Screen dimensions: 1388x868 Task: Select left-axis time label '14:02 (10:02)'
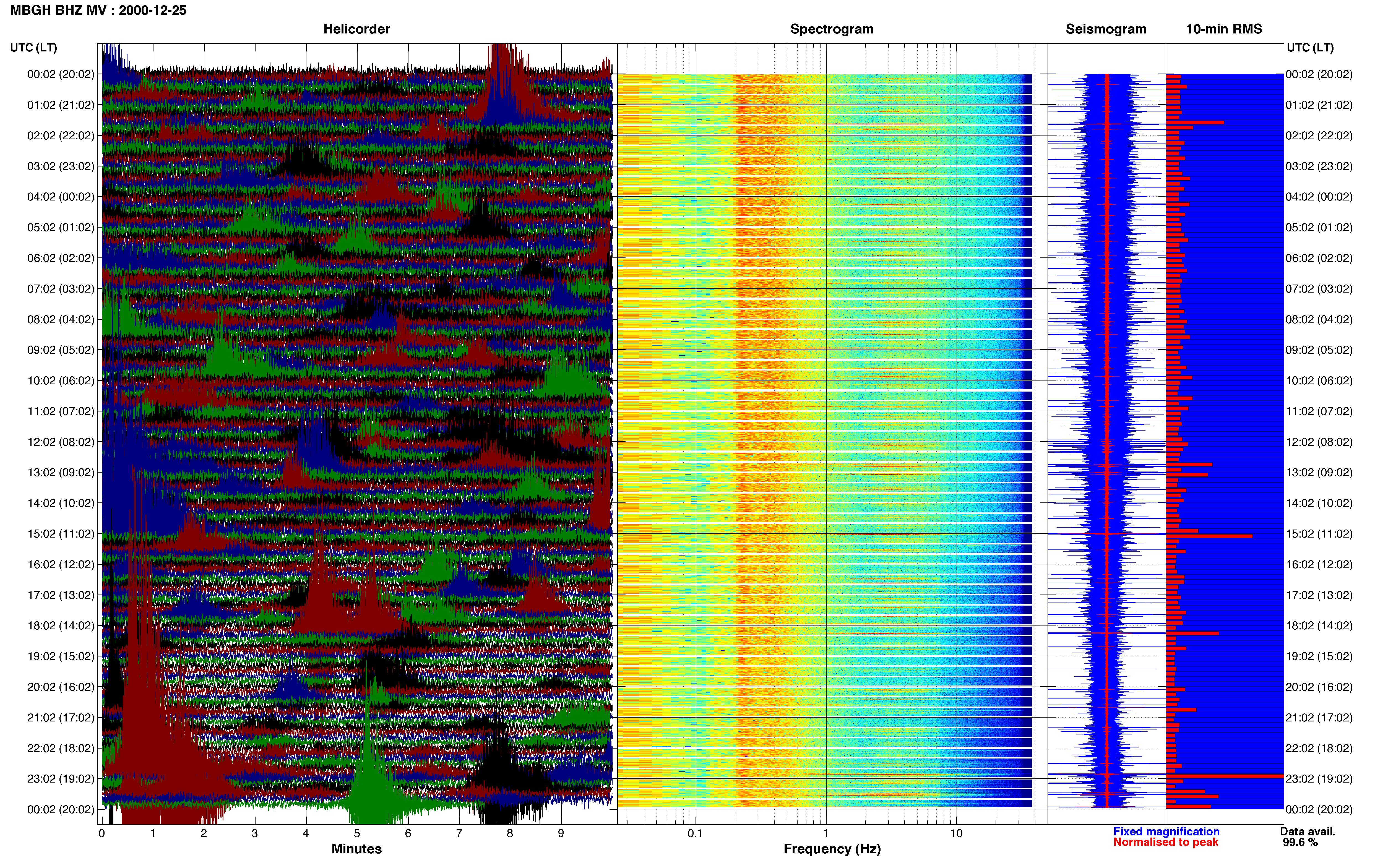61,504
